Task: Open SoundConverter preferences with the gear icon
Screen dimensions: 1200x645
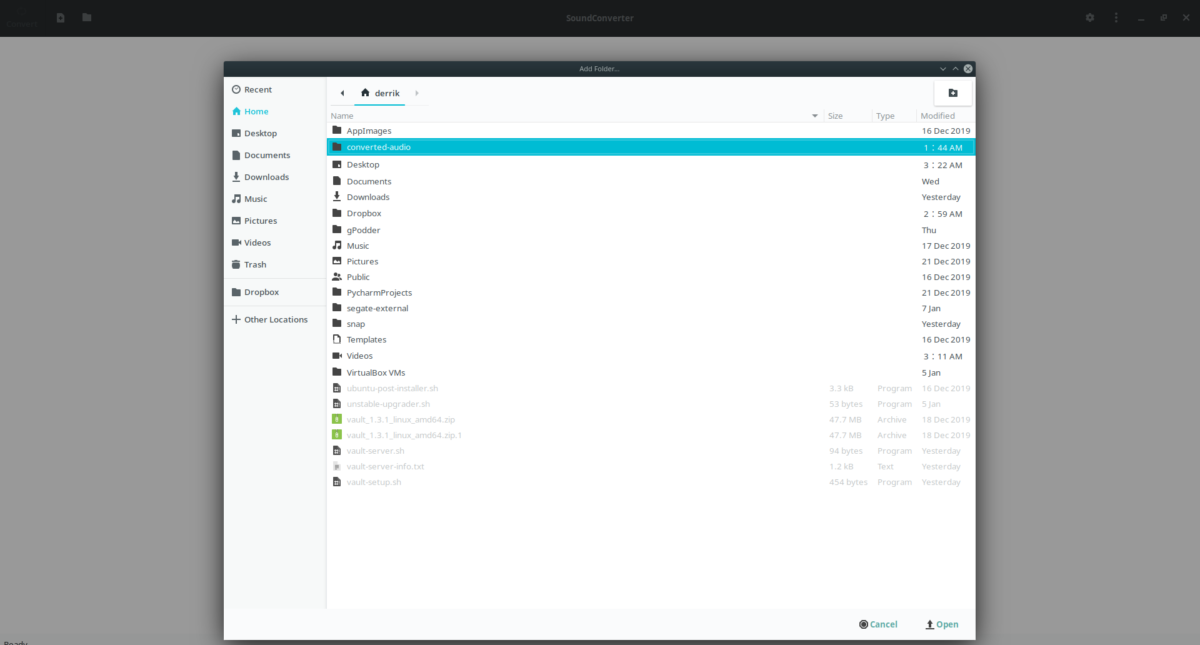Action: 1089,17
